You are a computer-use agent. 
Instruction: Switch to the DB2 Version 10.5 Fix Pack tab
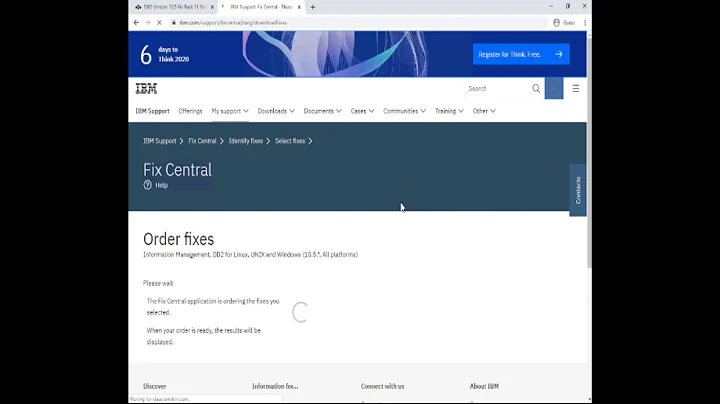click(174, 7)
